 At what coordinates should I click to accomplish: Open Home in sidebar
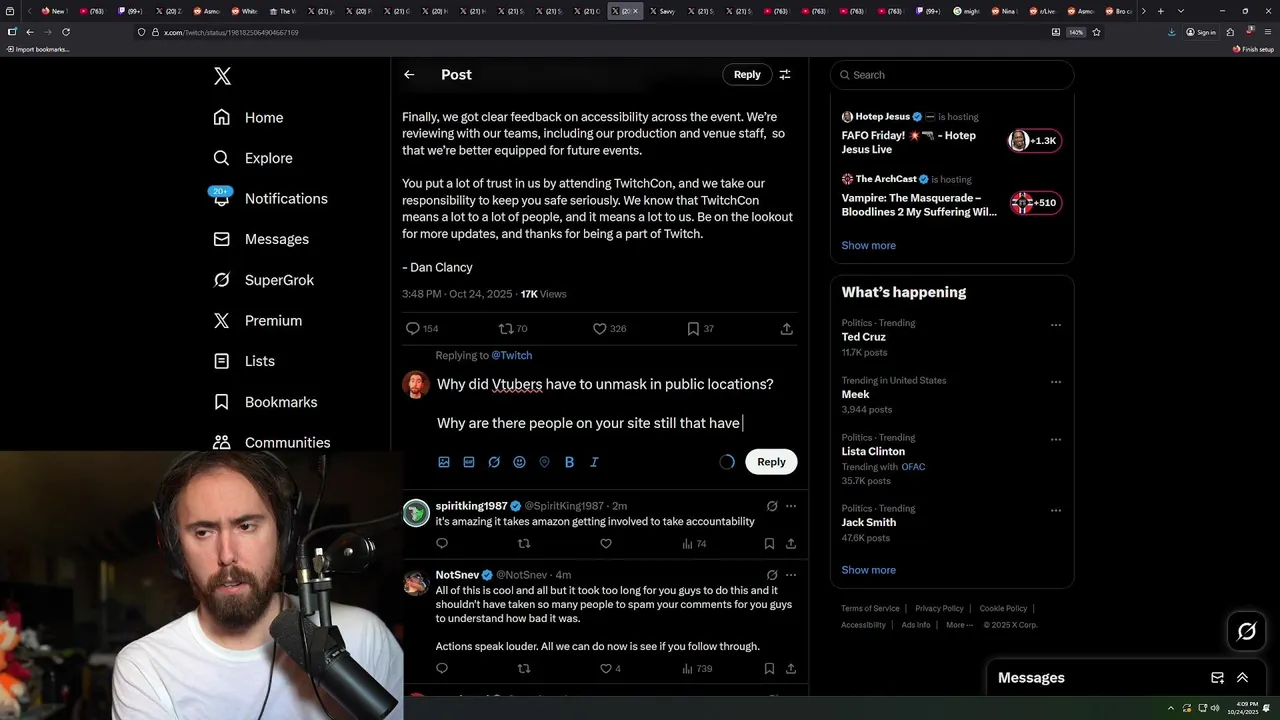coord(248,118)
